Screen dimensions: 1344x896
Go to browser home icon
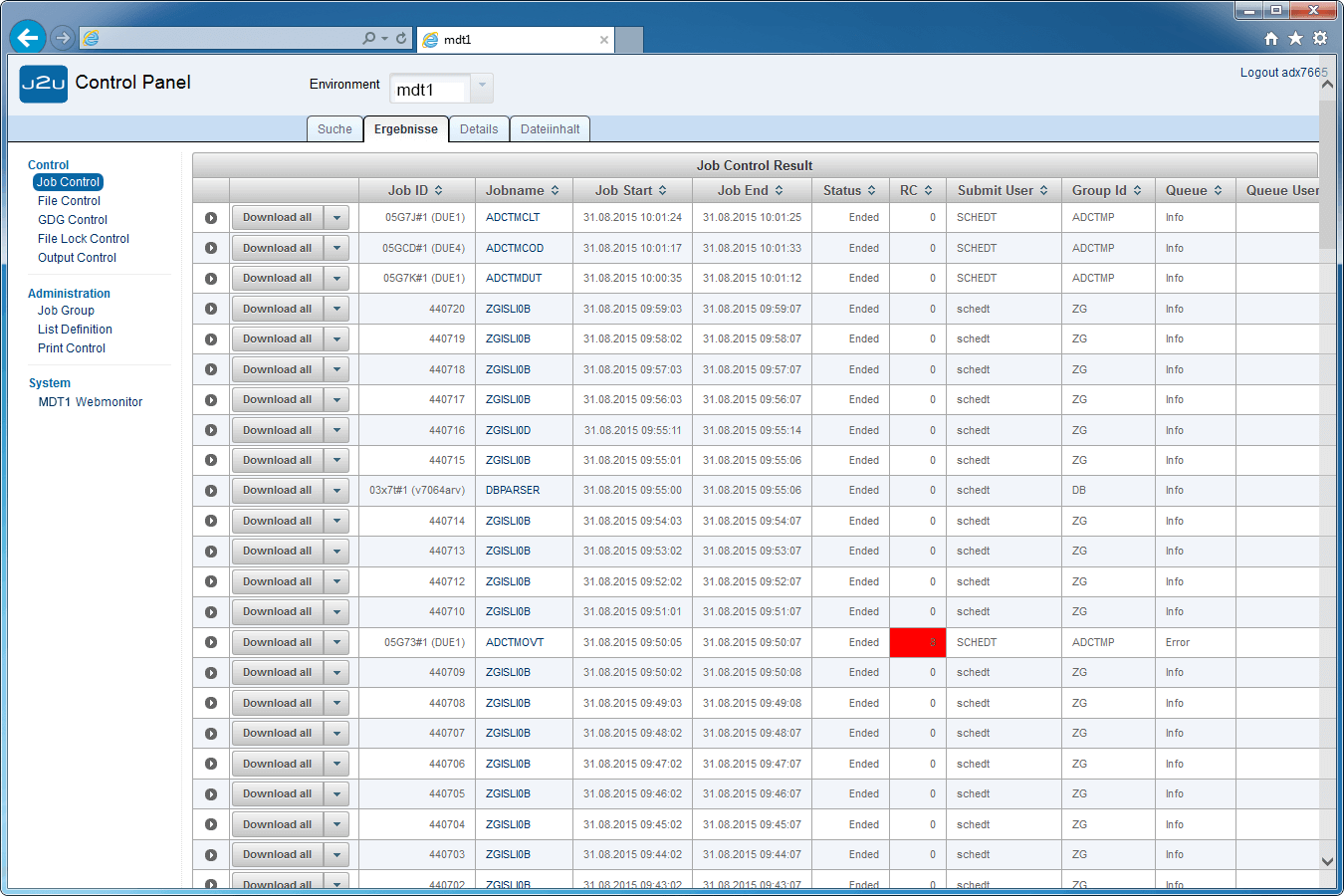1271,39
